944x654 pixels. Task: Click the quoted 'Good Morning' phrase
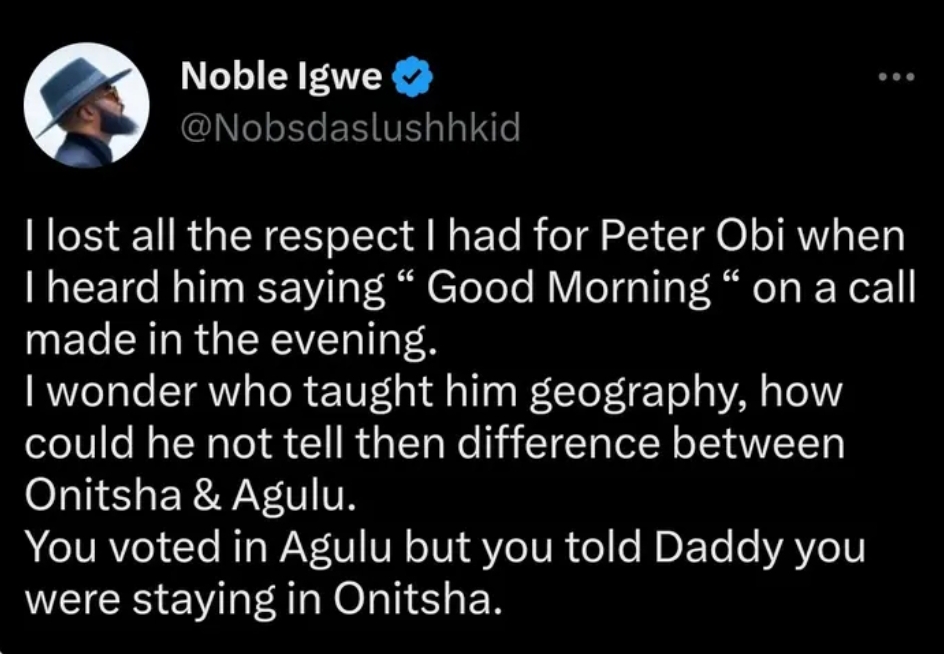click(x=568, y=288)
